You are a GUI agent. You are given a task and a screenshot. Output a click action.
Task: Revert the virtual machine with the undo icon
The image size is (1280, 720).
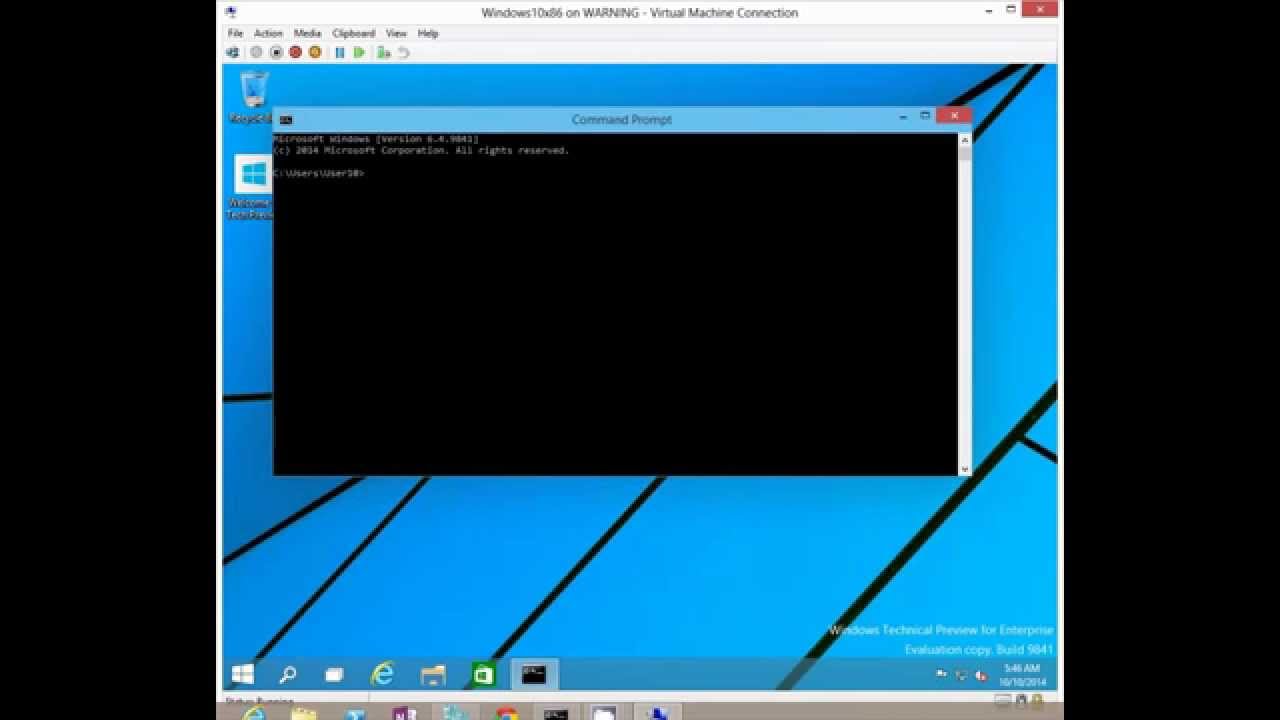(x=403, y=52)
